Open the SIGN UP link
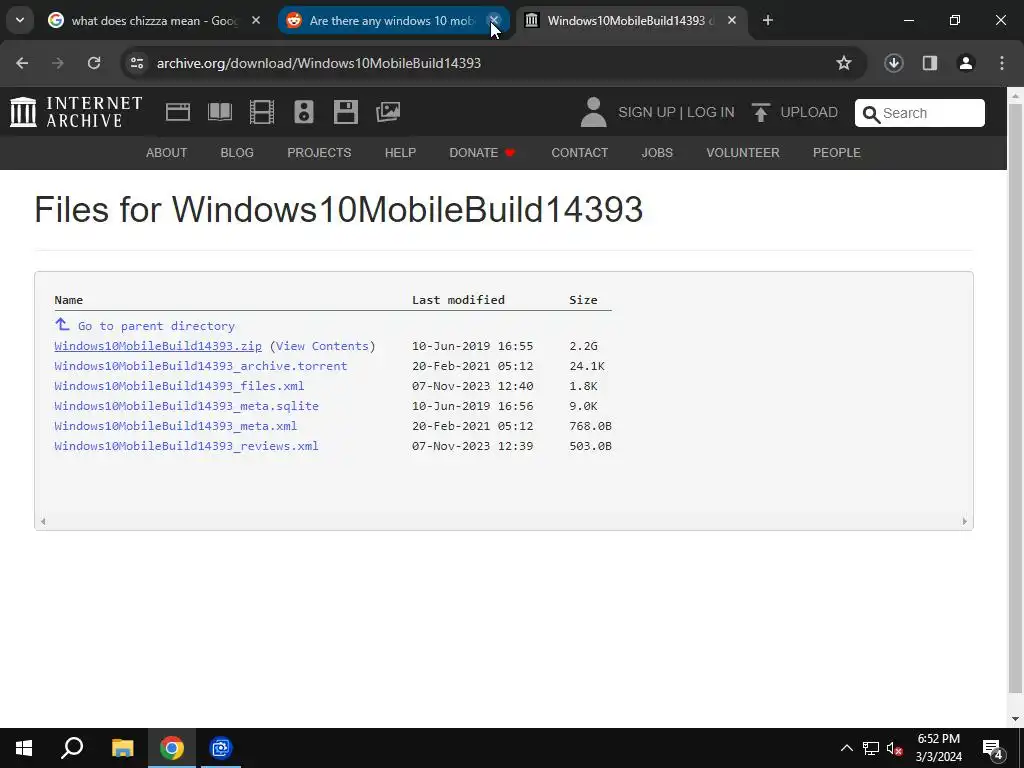Screen dimensions: 1024x768 647,112
